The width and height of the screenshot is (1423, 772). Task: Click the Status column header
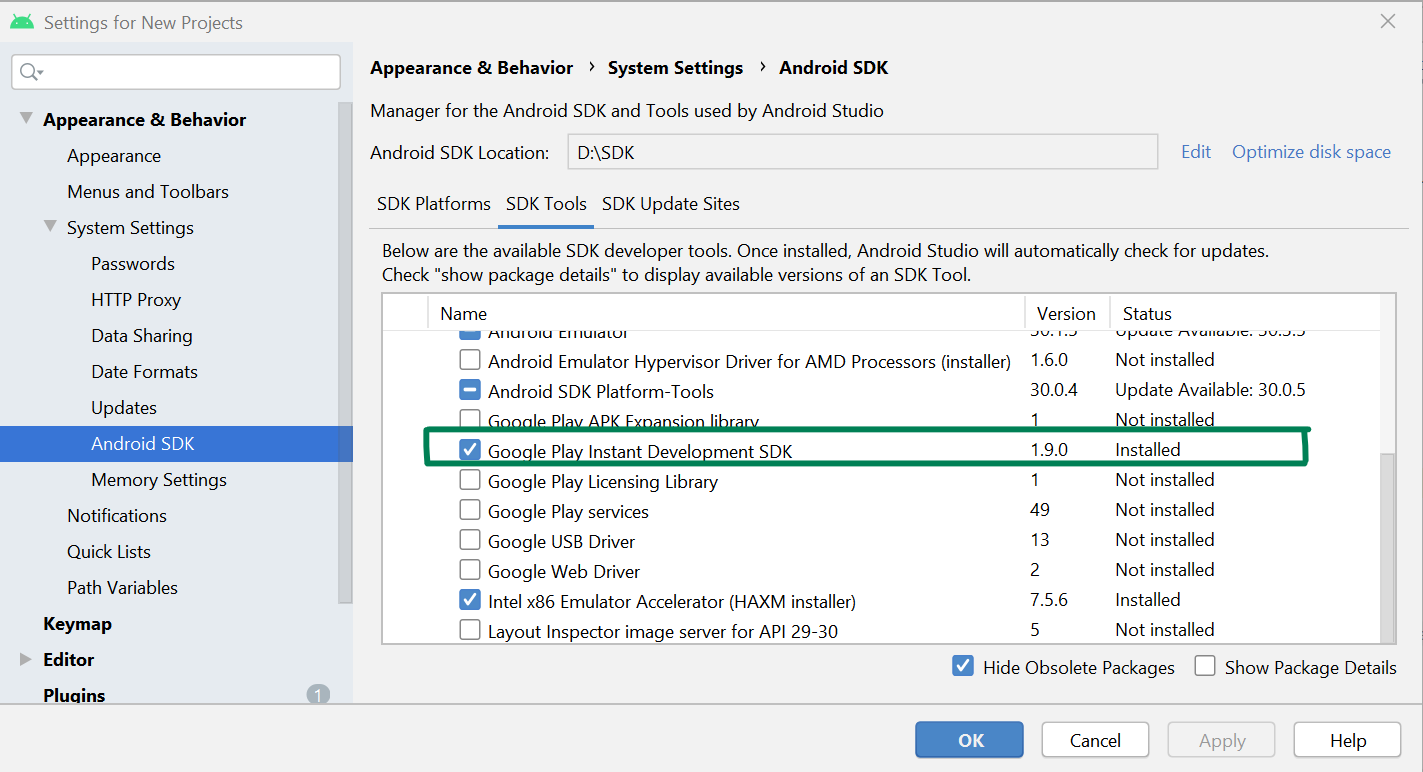1245,313
